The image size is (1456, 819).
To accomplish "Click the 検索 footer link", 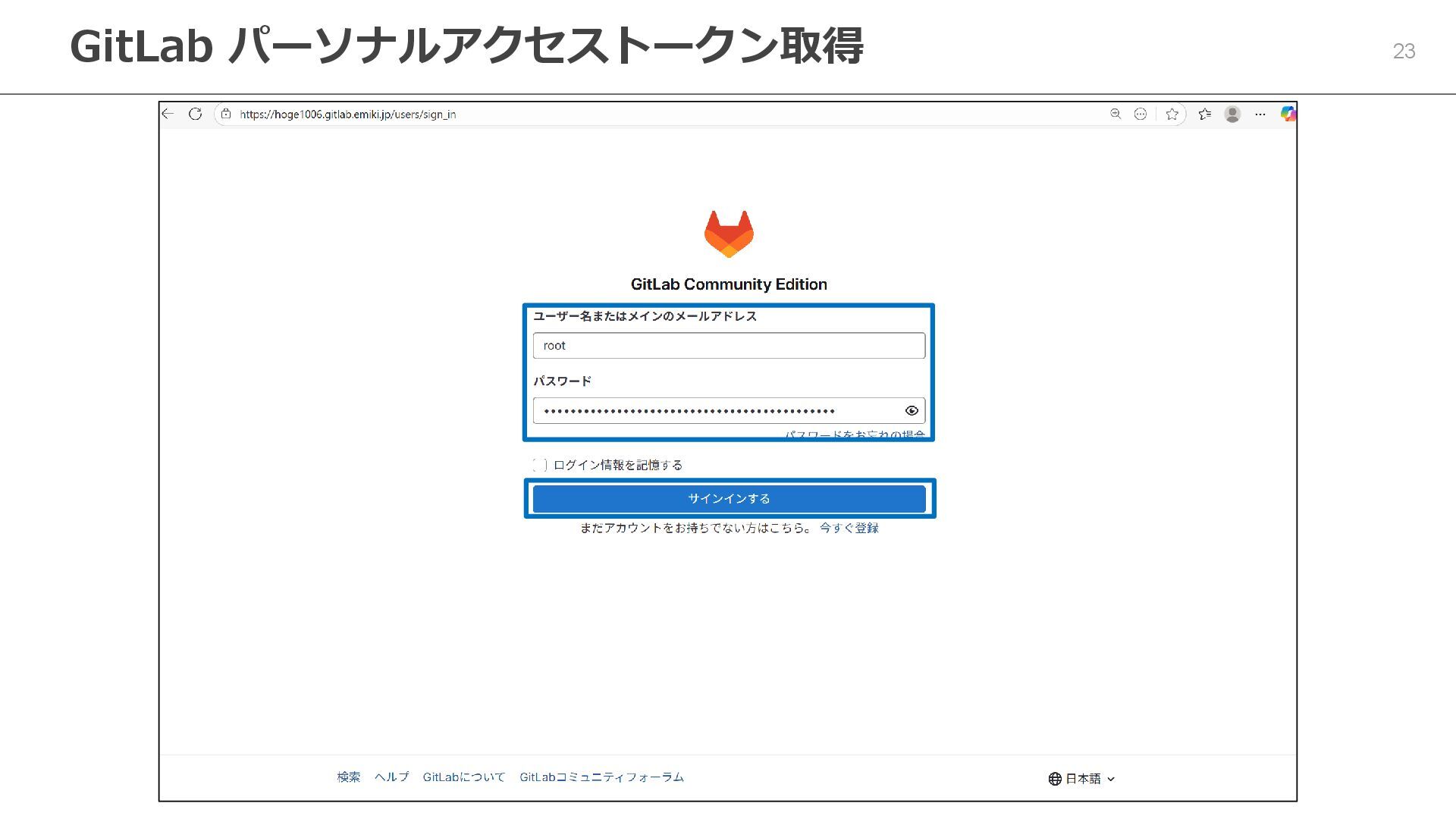I will point(349,777).
